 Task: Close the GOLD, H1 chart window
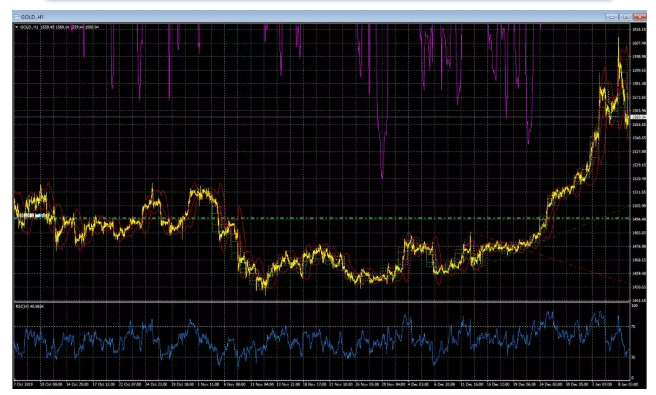click(x=639, y=17)
